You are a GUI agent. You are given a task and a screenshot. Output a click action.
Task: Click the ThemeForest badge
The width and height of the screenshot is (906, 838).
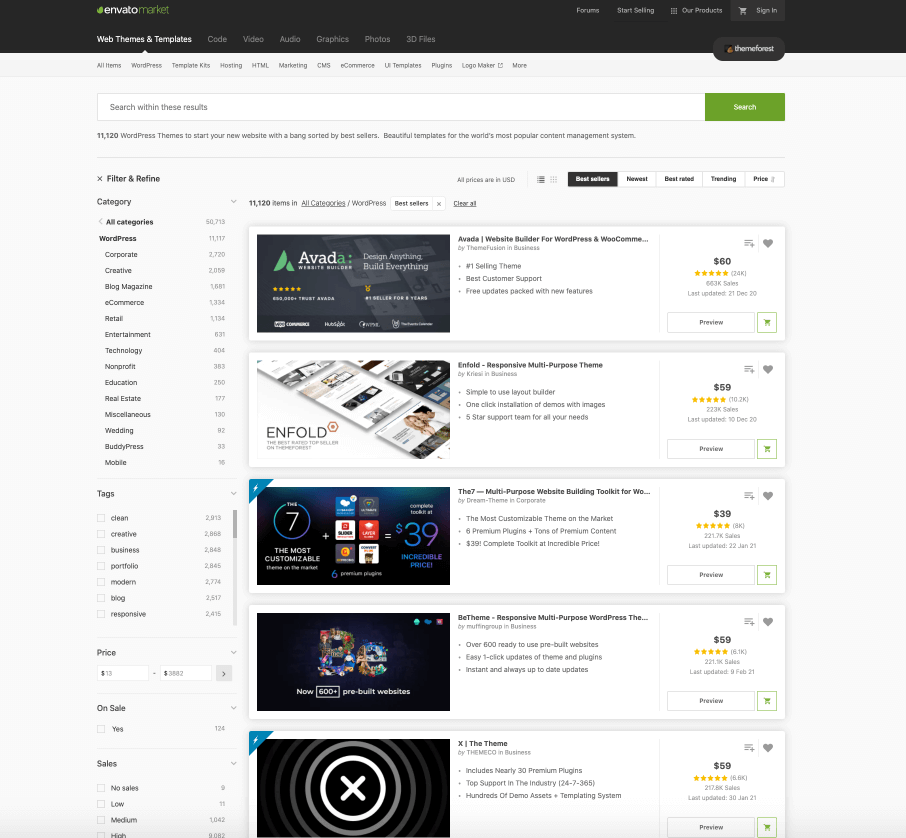click(x=749, y=49)
